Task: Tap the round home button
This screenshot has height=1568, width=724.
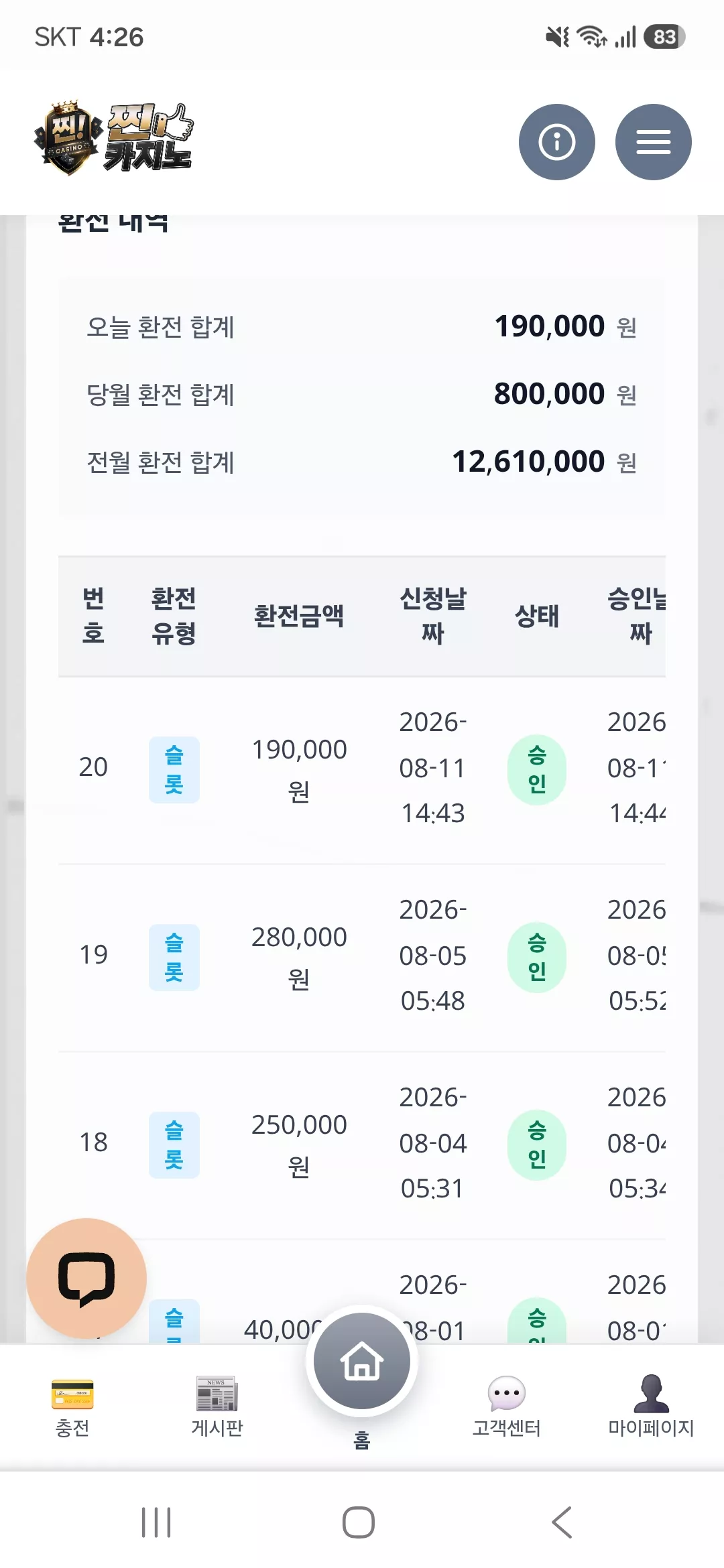Action: tap(362, 1361)
